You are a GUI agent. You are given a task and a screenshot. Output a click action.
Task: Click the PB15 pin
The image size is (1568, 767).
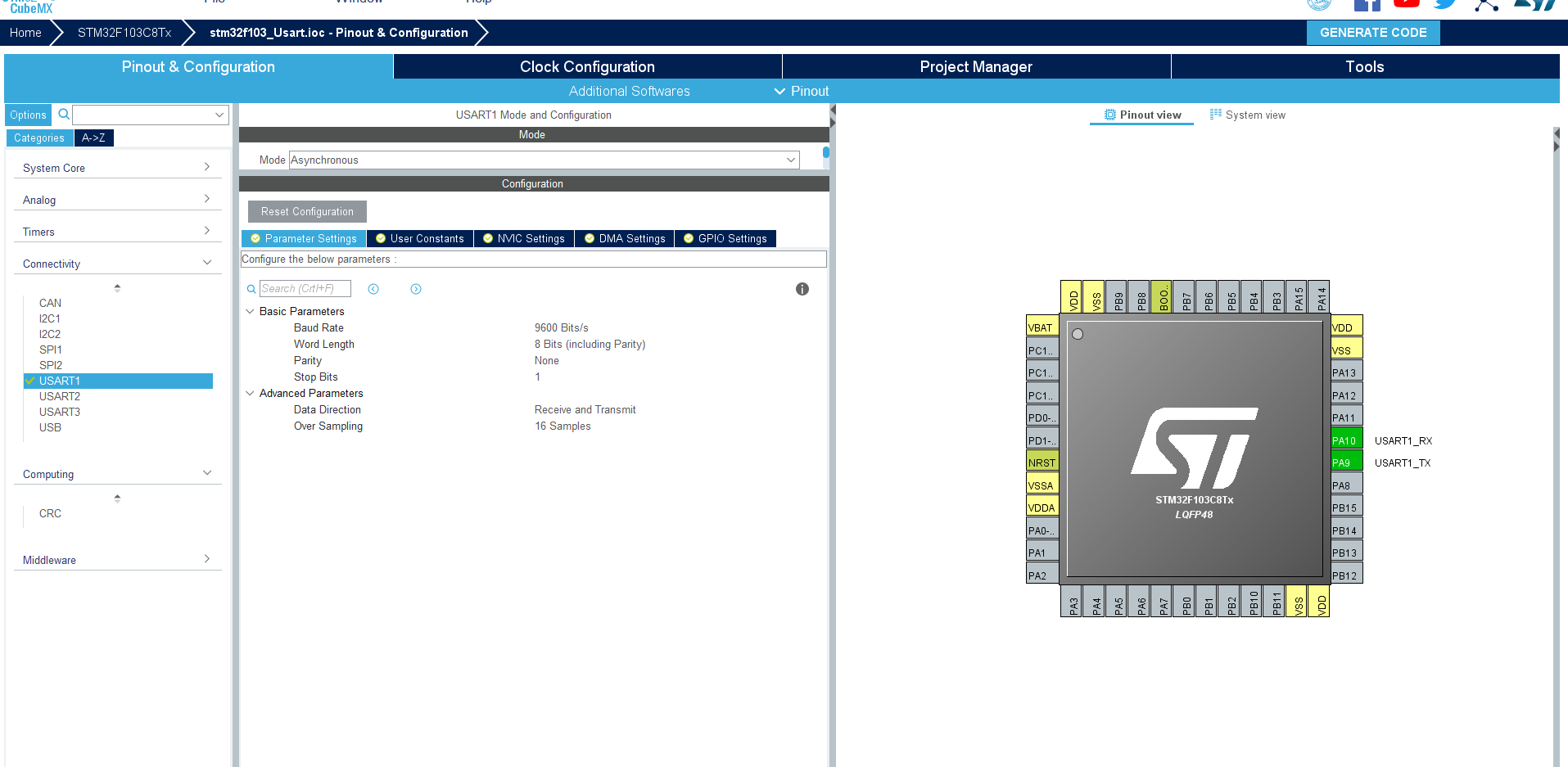click(1346, 508)
